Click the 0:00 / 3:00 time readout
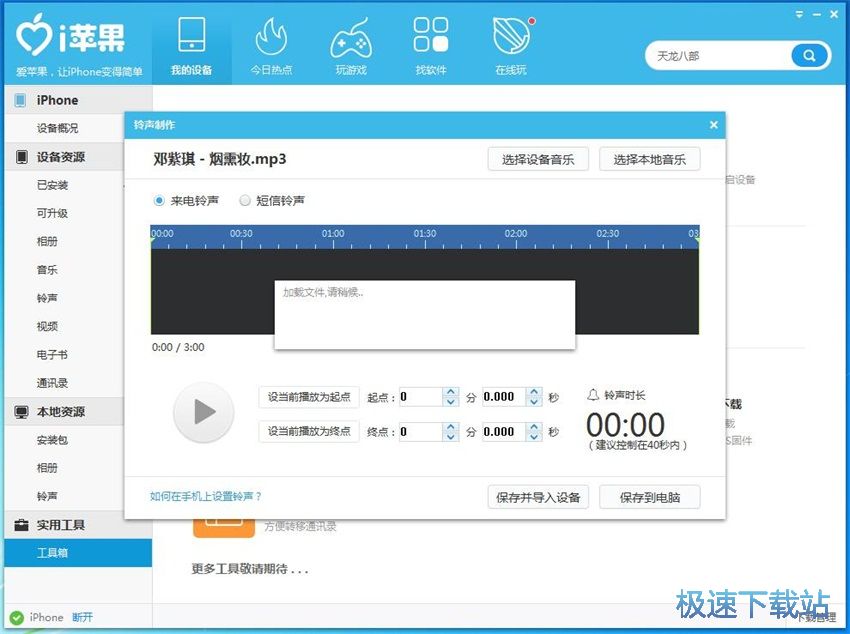Screen dimensions: 850x634 point(178,347)
